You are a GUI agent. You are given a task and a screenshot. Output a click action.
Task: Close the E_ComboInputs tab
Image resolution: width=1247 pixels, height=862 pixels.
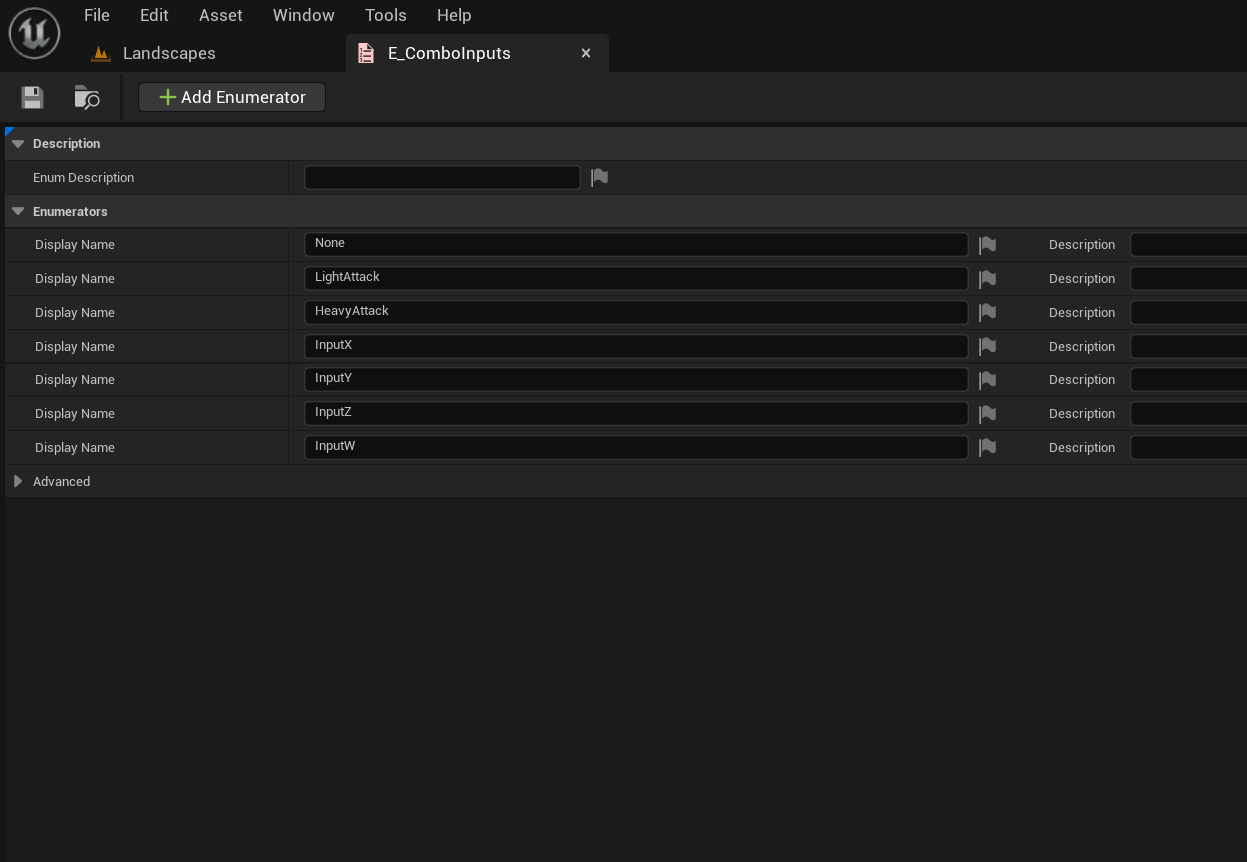click(586, 53)
